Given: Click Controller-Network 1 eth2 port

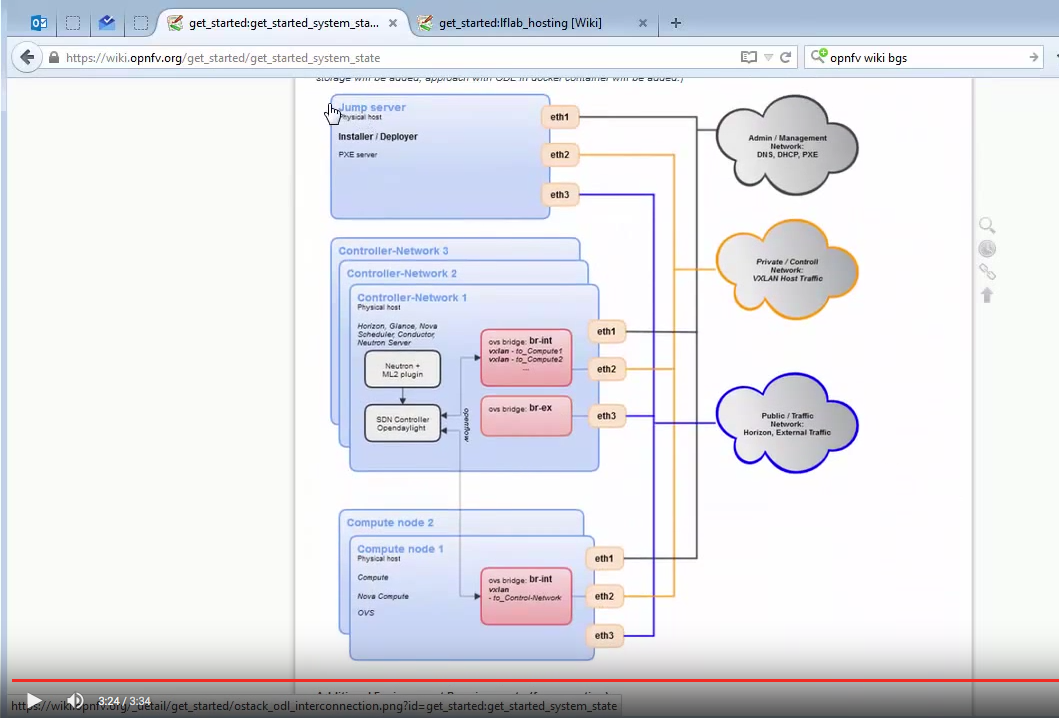Looking at the screenshot, I should 606,369.
